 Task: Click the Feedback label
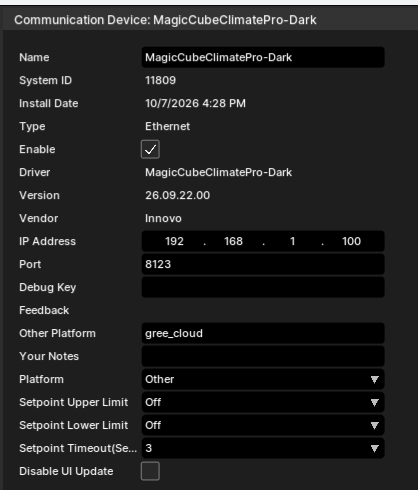pos(44,310)
